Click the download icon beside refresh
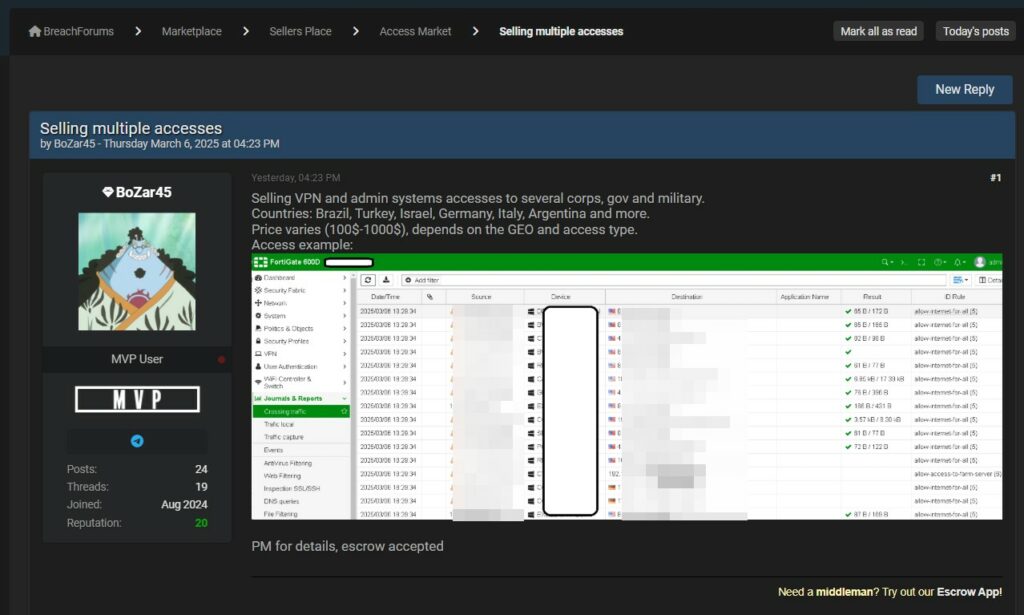The image size is (1024, 615). 386,280
